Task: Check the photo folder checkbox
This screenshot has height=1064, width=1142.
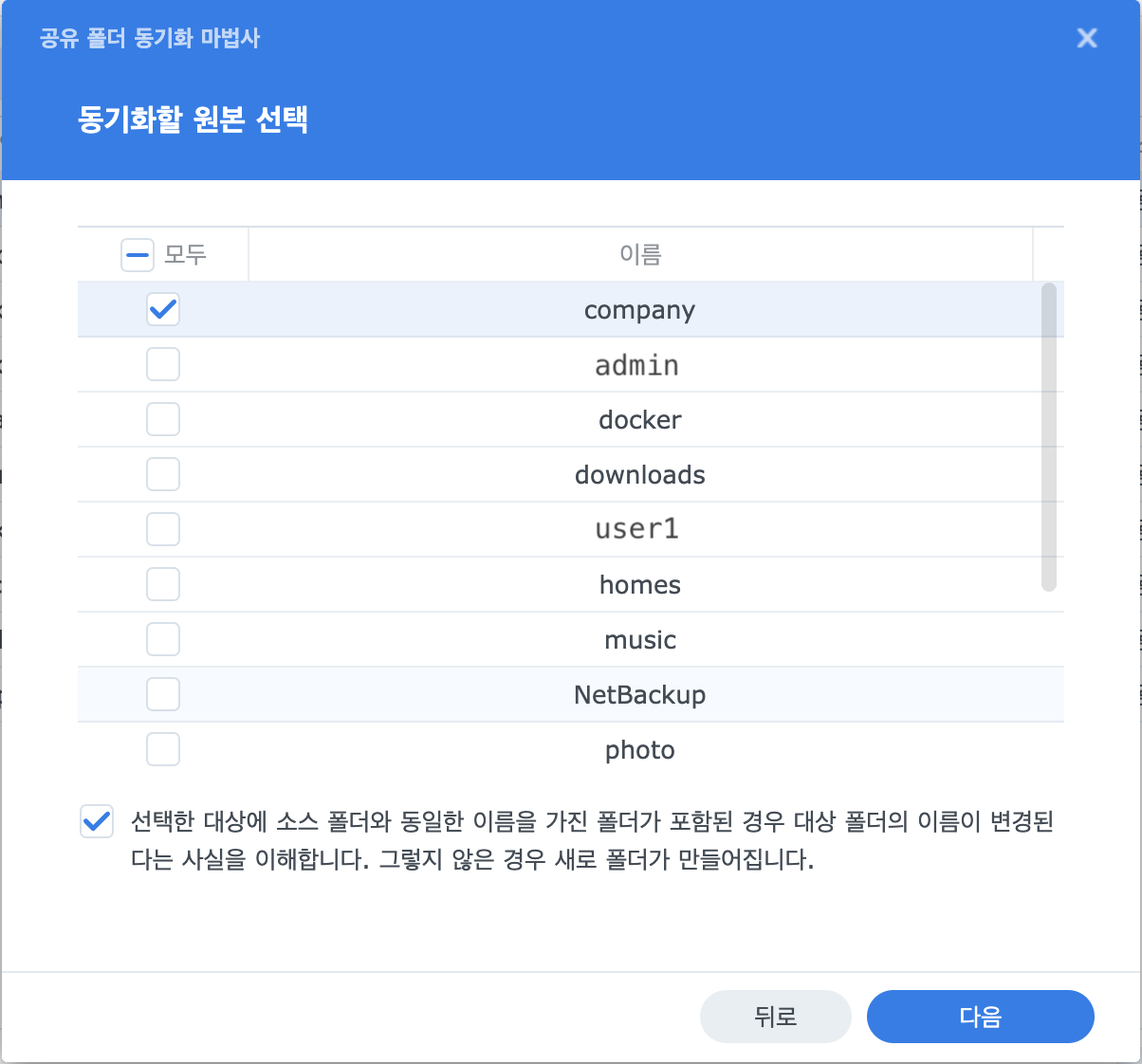Action: coord(163,749)
